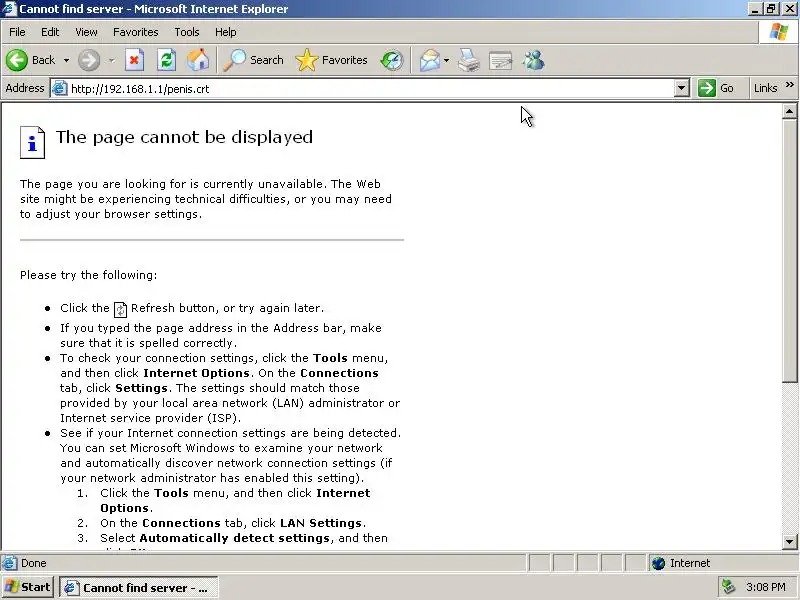This screenshot has height=600, width=800.
Task: Open the Messenger people icon
Action: click(x=534, y=60)
